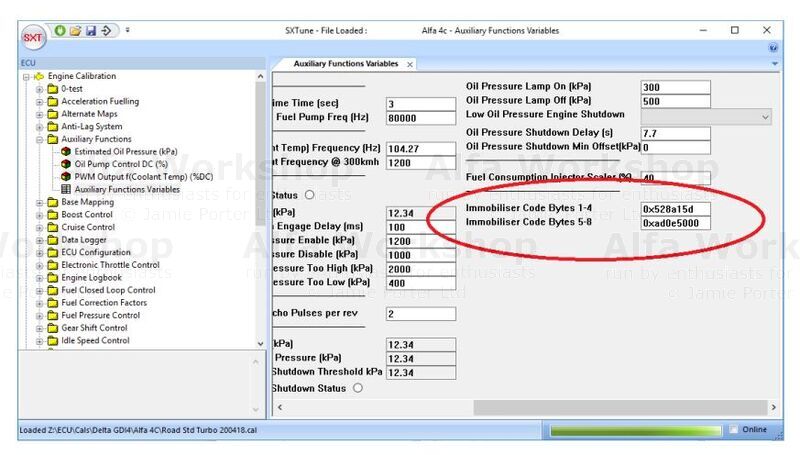Collapse the Auxiliary Functions tree folder
This screenshot has height=455, width=800.
tap(41, 139)
